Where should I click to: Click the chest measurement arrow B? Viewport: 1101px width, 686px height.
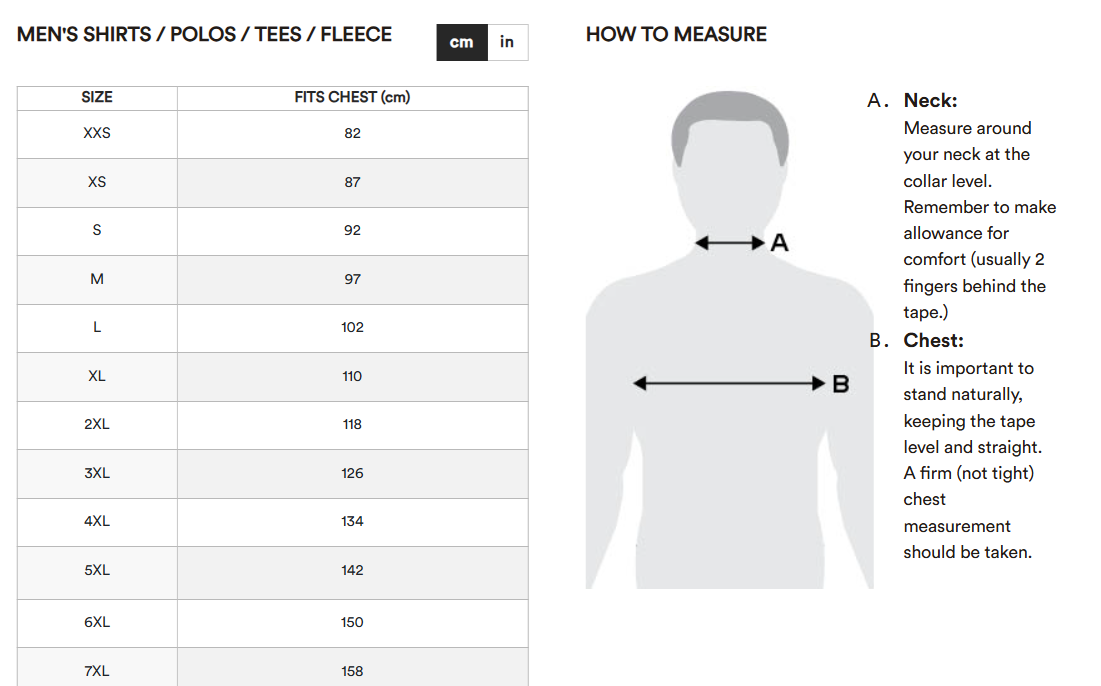coord(729,383)
